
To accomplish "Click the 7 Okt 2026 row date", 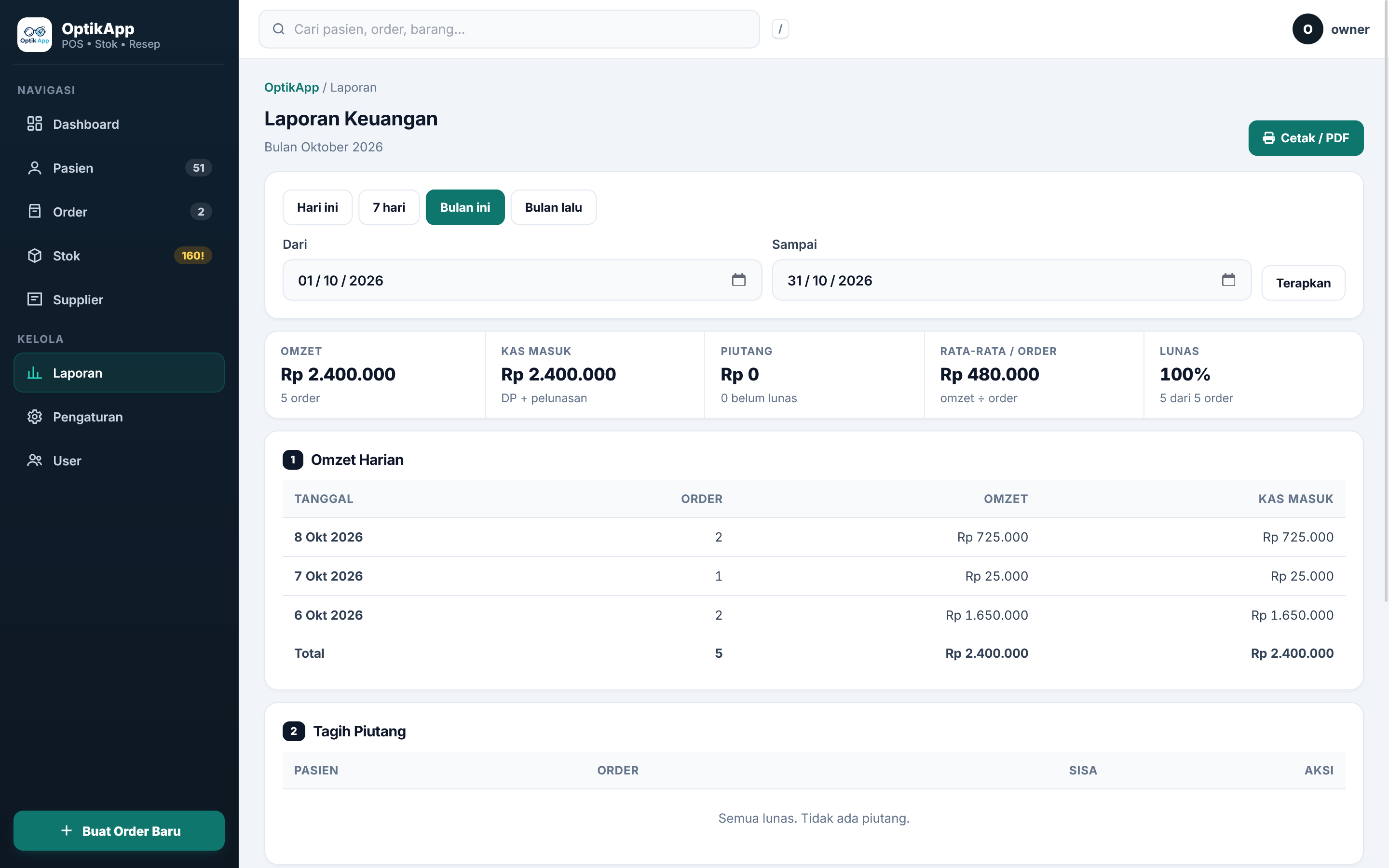I will pyautogui.click(x=328, y=576).
